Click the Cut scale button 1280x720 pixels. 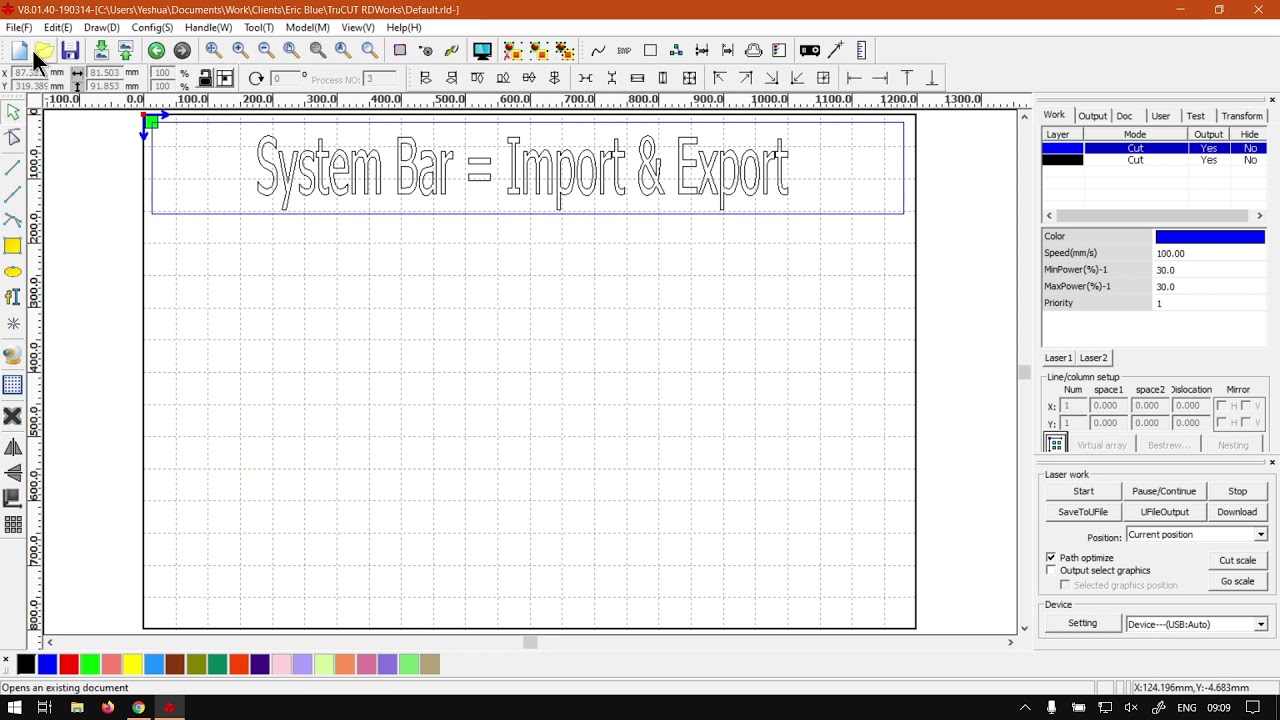pos(1237,560)
